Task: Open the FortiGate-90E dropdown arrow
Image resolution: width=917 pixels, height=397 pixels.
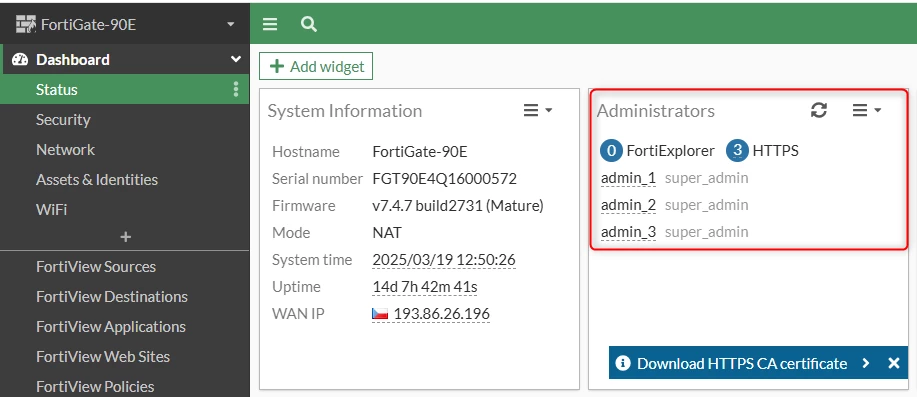Action: 230,25
